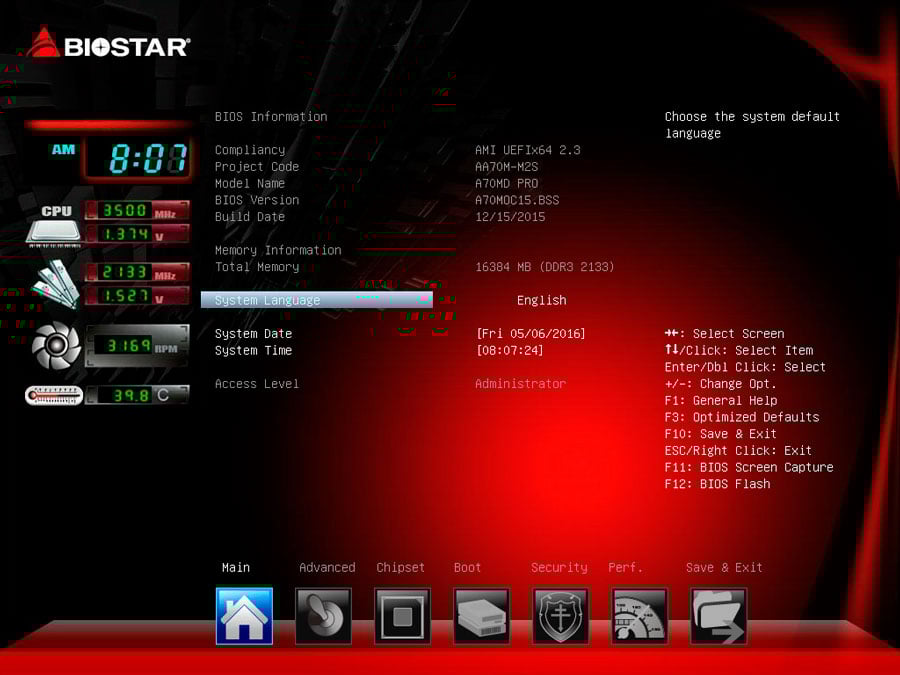
Task: Switch to the Perf. tab label
Action: coord(625,568)
